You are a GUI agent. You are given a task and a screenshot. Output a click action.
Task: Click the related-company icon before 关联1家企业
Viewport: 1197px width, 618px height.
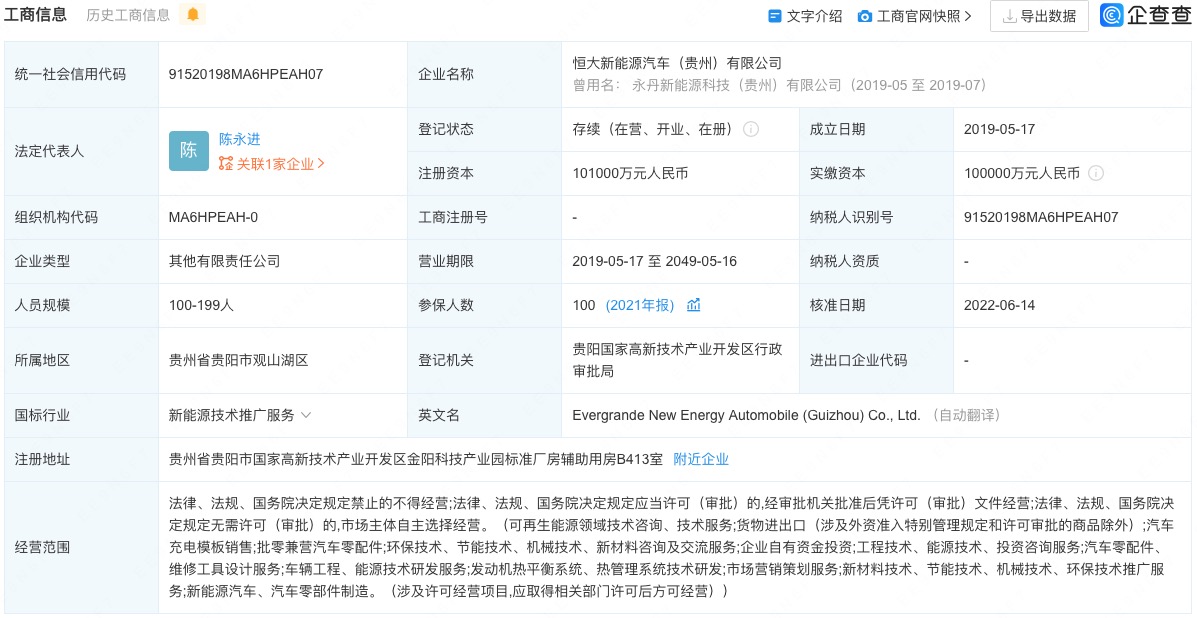pyautogui.click(x=225, y=163)
